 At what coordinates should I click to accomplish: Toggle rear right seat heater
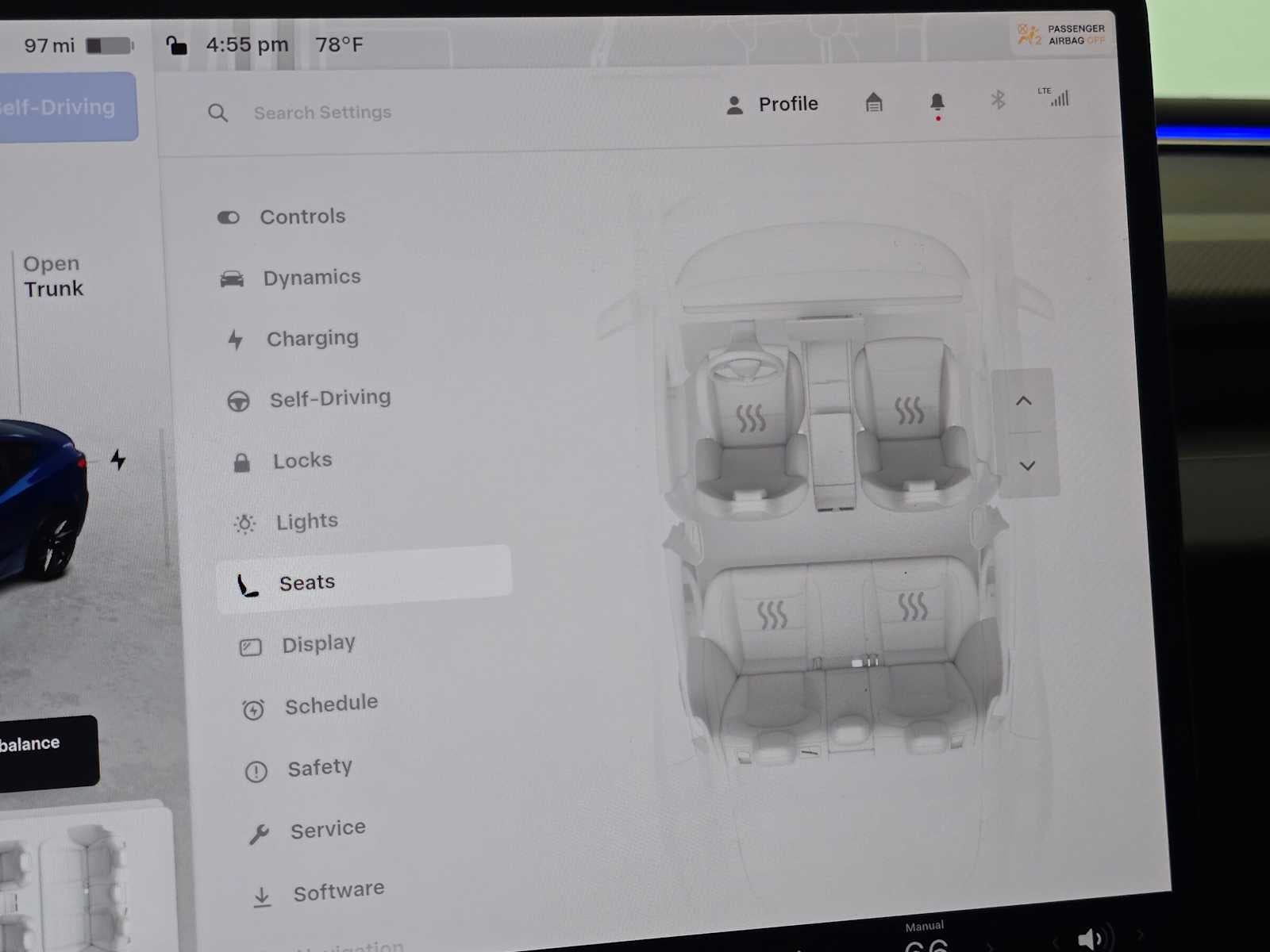click(x=913, y=607)
